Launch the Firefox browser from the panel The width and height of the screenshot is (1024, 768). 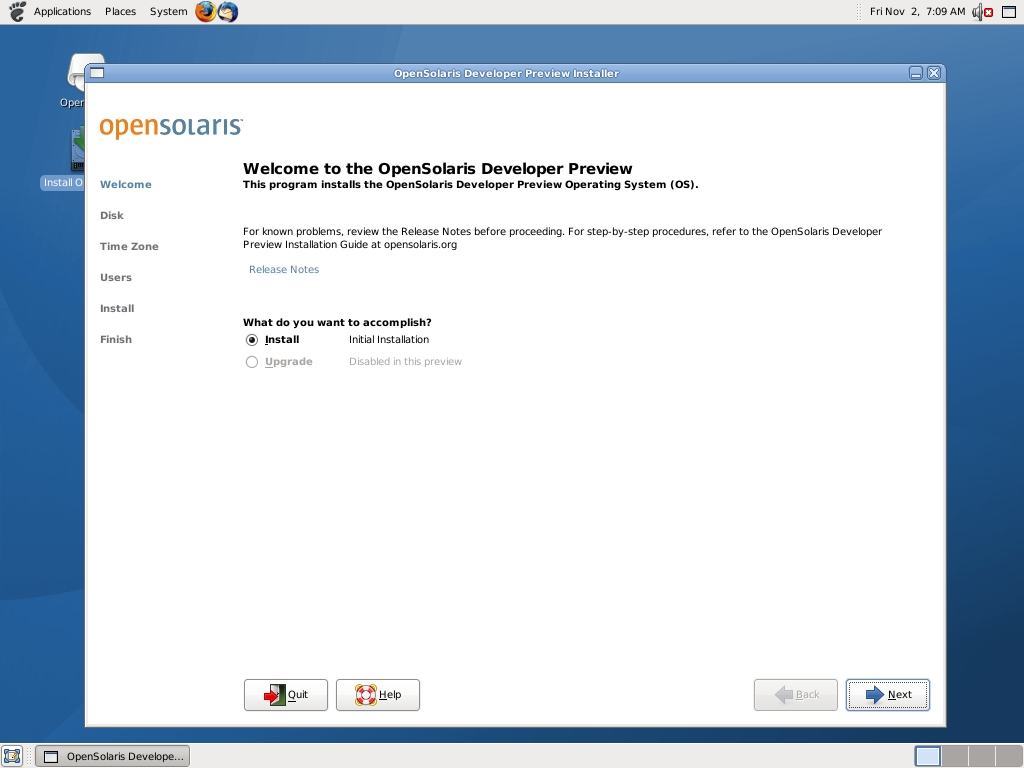click(x=205, y=12)
